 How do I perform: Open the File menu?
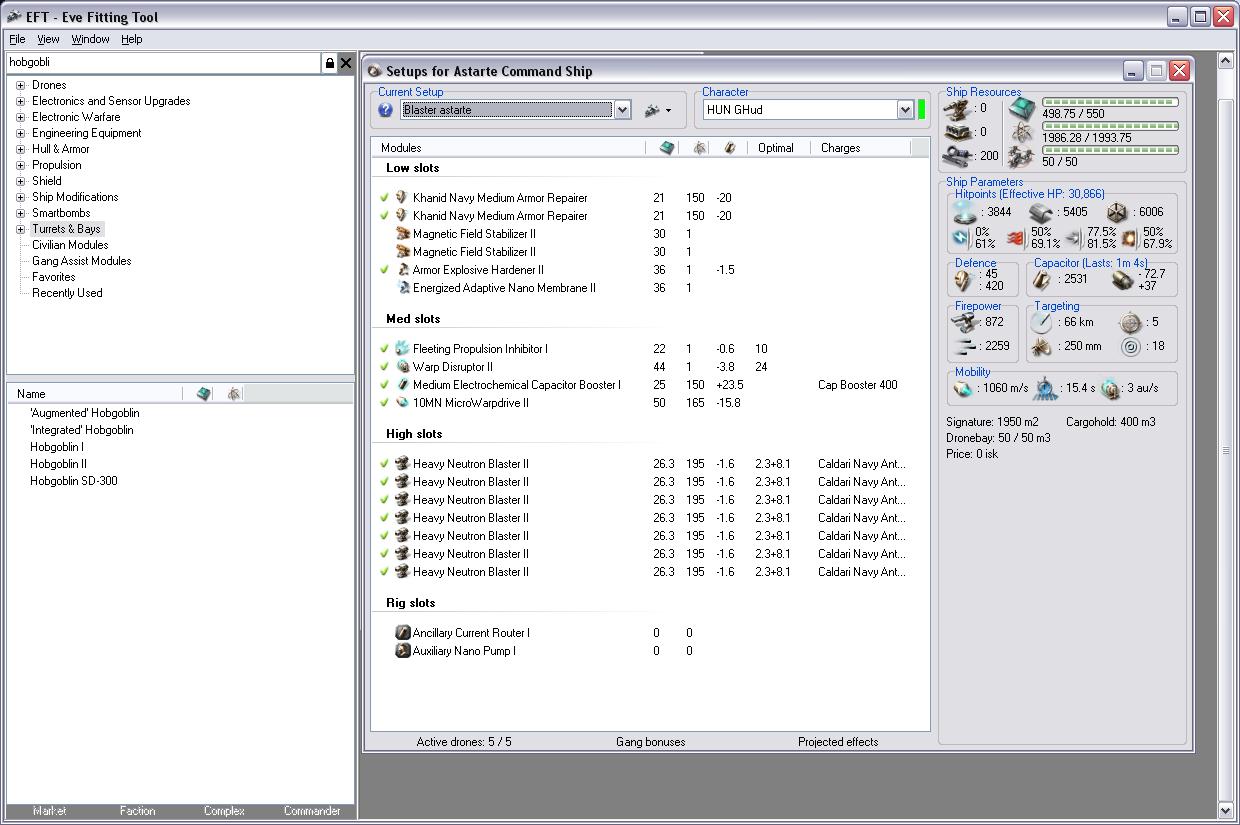tap(17, 39)
